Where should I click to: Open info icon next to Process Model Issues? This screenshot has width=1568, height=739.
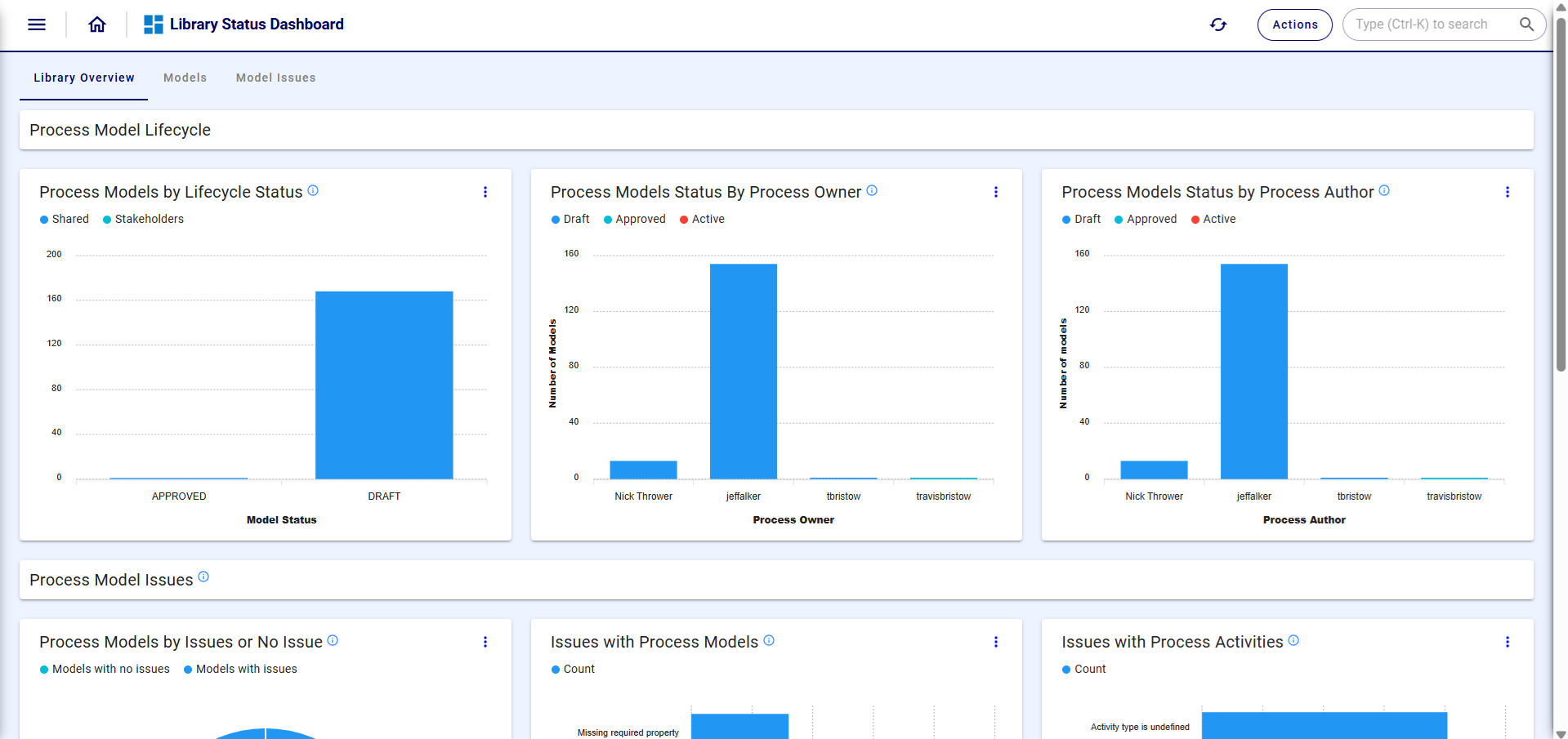tap(203, 577)
